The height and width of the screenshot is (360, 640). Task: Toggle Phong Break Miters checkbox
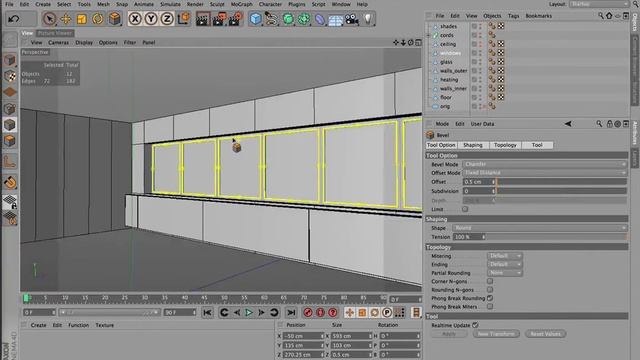pyautogui.click(x=490, y=307)
